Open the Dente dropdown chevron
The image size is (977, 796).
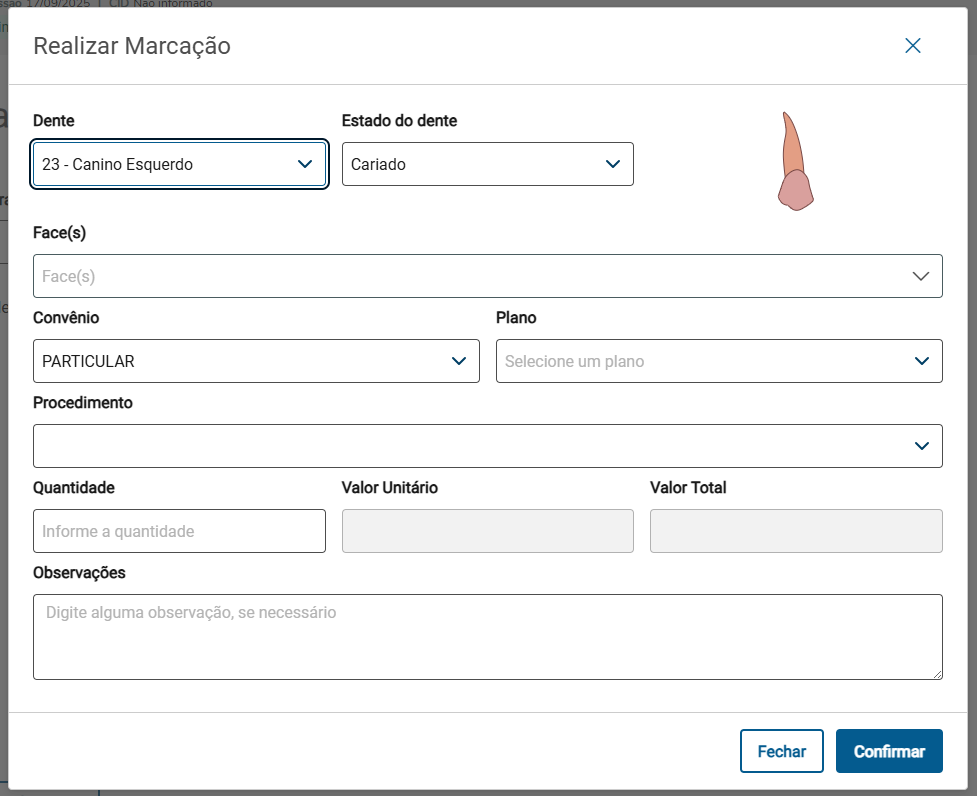pyautogui.click(x=305, y=164)
